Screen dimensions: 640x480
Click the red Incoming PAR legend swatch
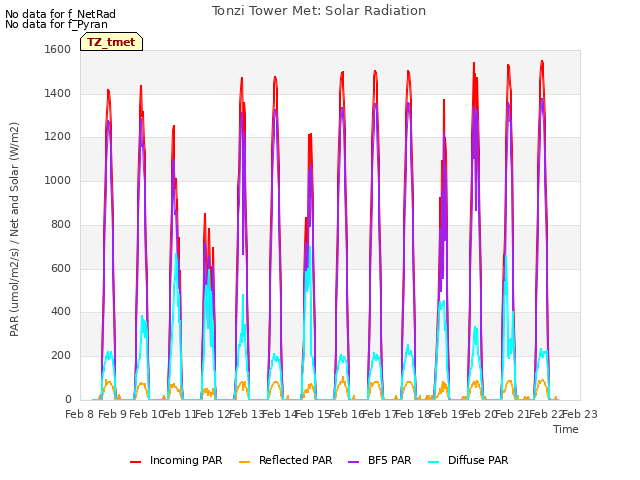[136, 462]
